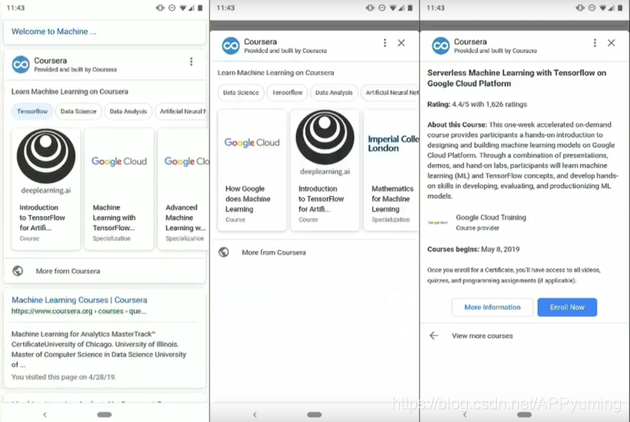Tap Coursera logo in left phone card
Image resolution: width=630 pixels, height=422 pixels.
click(21, 65)
